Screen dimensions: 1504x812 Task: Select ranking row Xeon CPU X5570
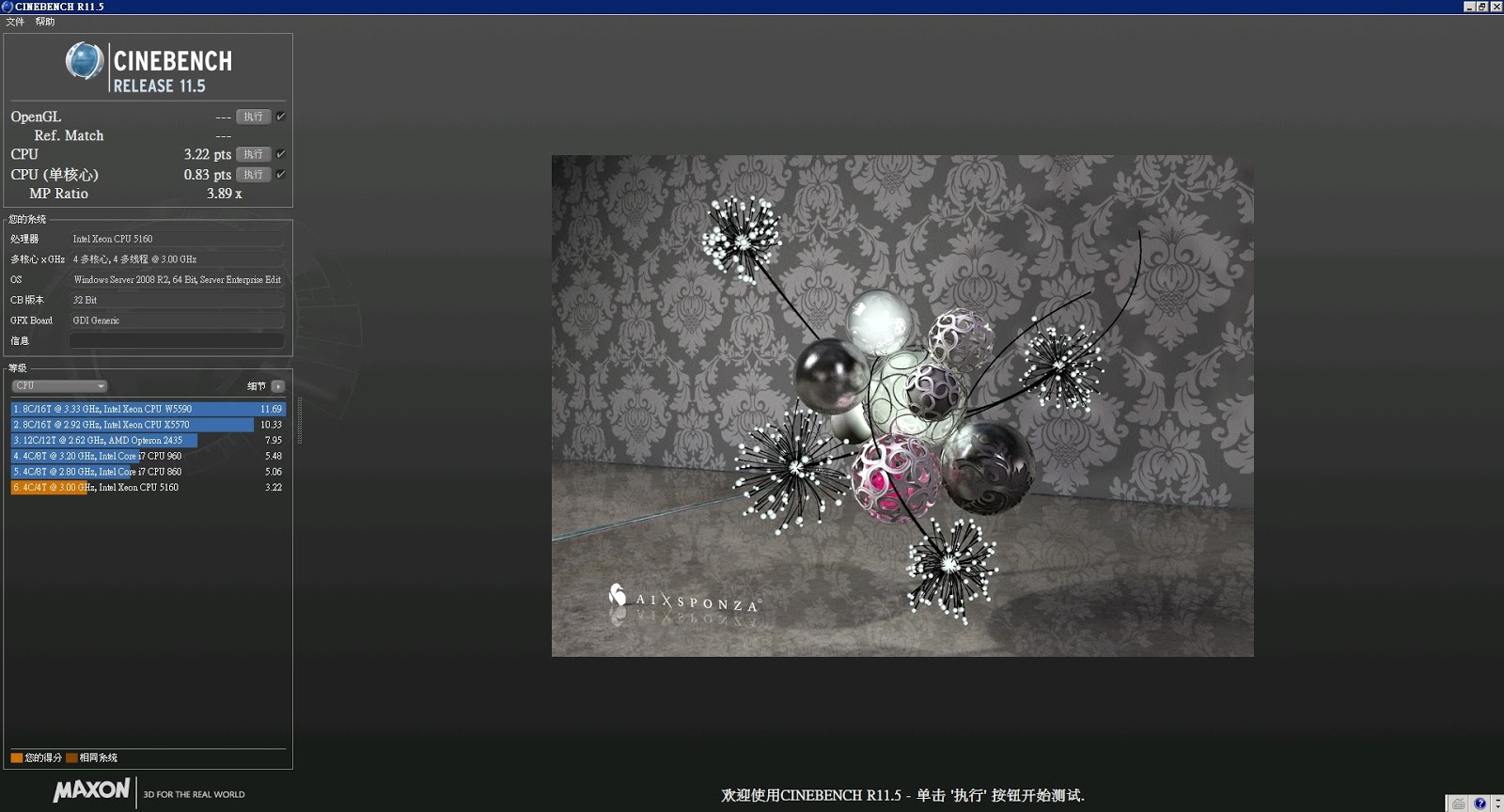pyautogui.click(x=148, y=425)
